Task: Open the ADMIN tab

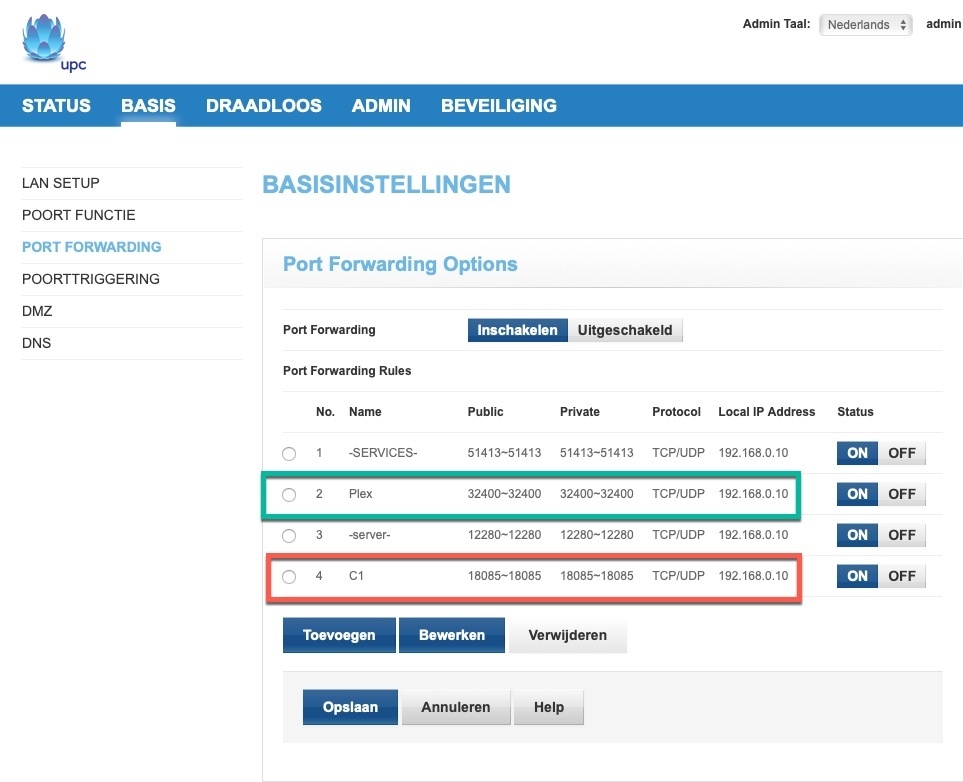Action: pyautogui.click(x=381, y=106)
